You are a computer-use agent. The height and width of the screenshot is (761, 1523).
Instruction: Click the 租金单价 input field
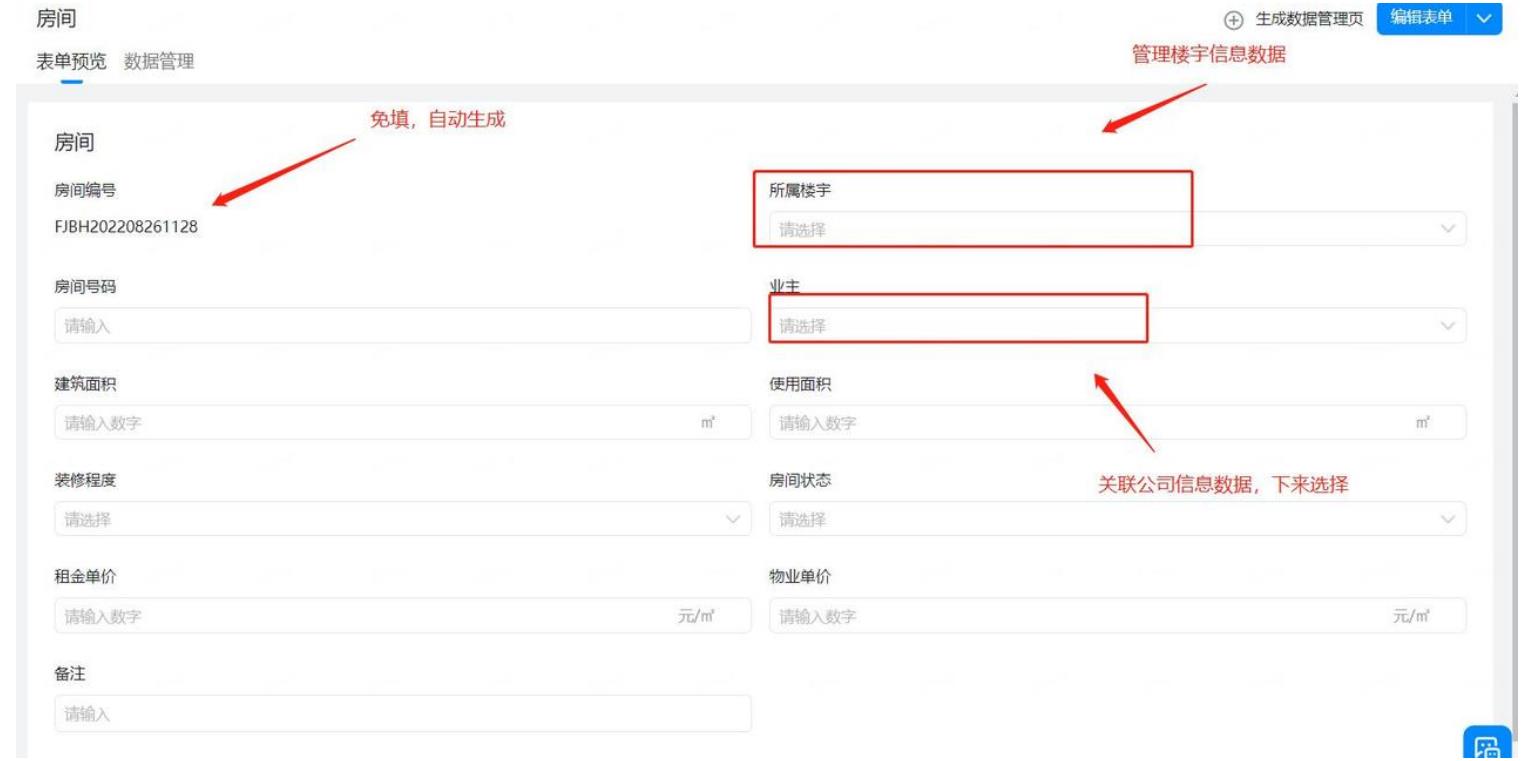point(402,616)
